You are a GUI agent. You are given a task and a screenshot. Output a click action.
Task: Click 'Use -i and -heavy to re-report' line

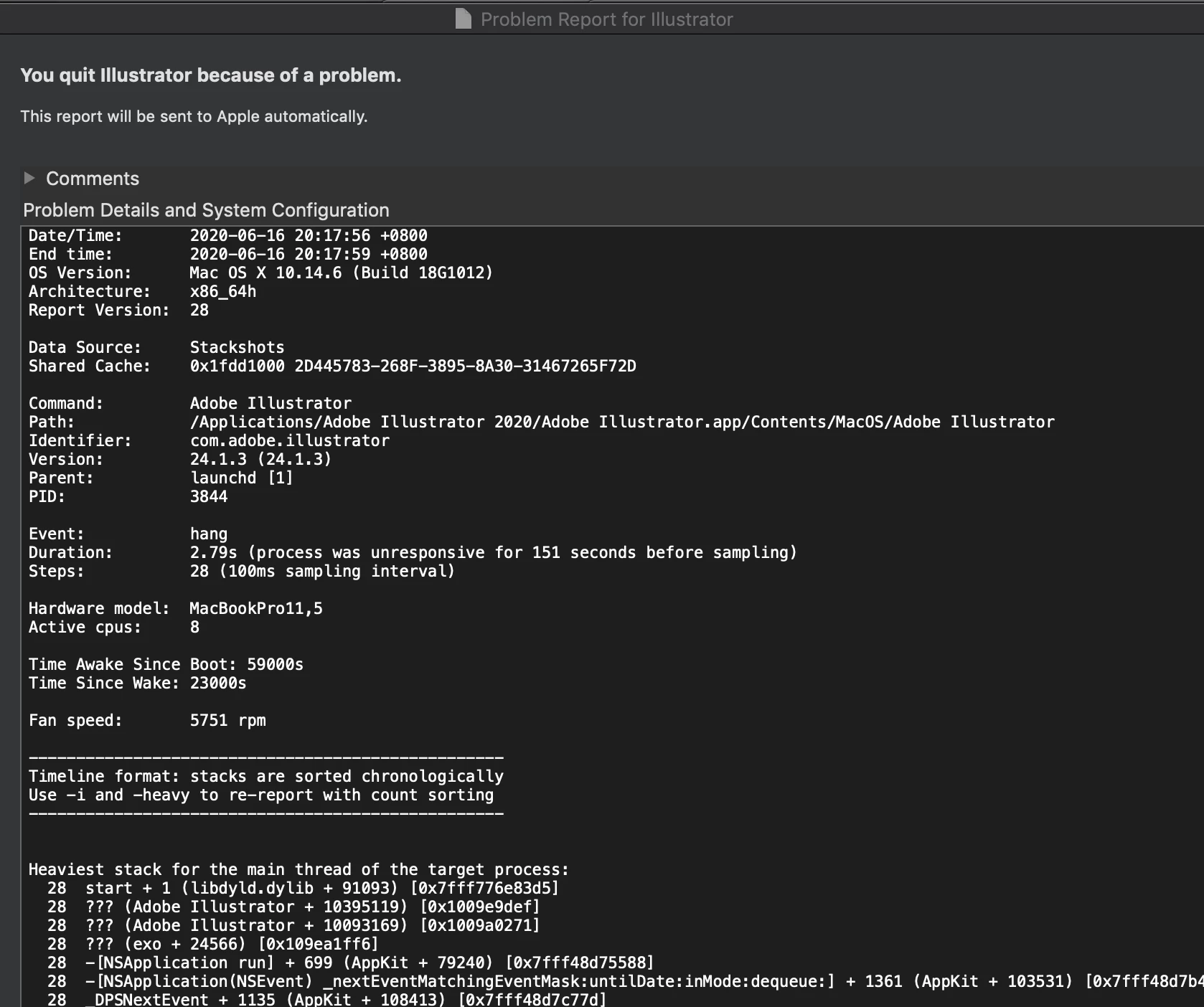tap(261, 795)
